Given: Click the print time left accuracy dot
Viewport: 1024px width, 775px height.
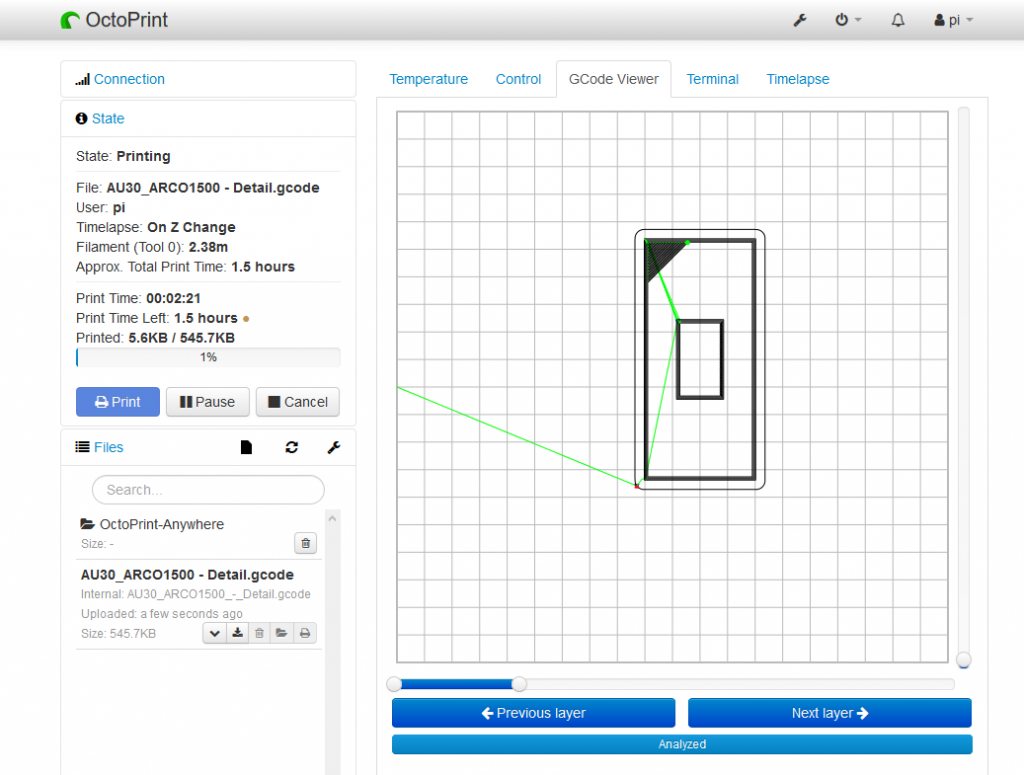Looking at the screenshot, I should point(246,319).
